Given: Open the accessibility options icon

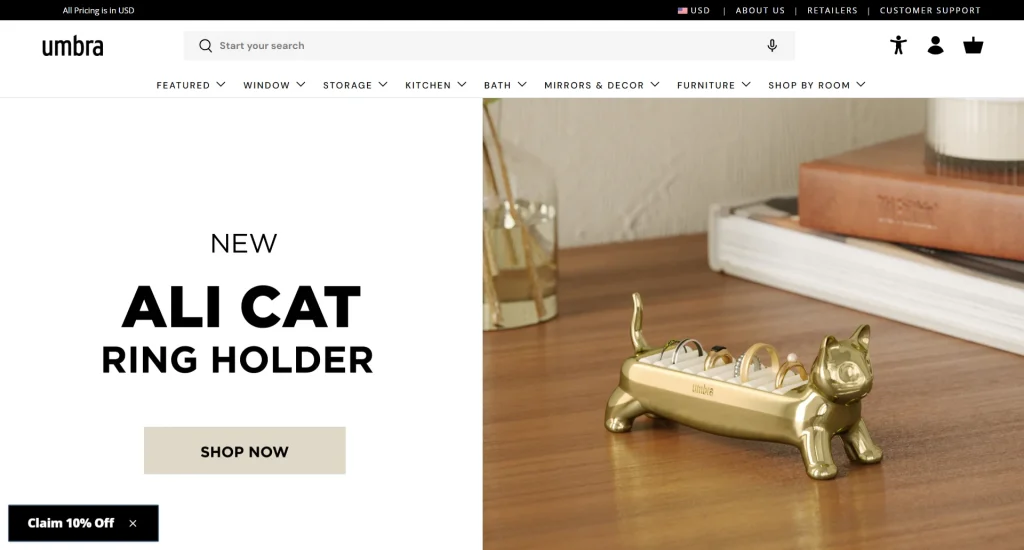Looking at the screenshot, I should click(x=899, y=45).
